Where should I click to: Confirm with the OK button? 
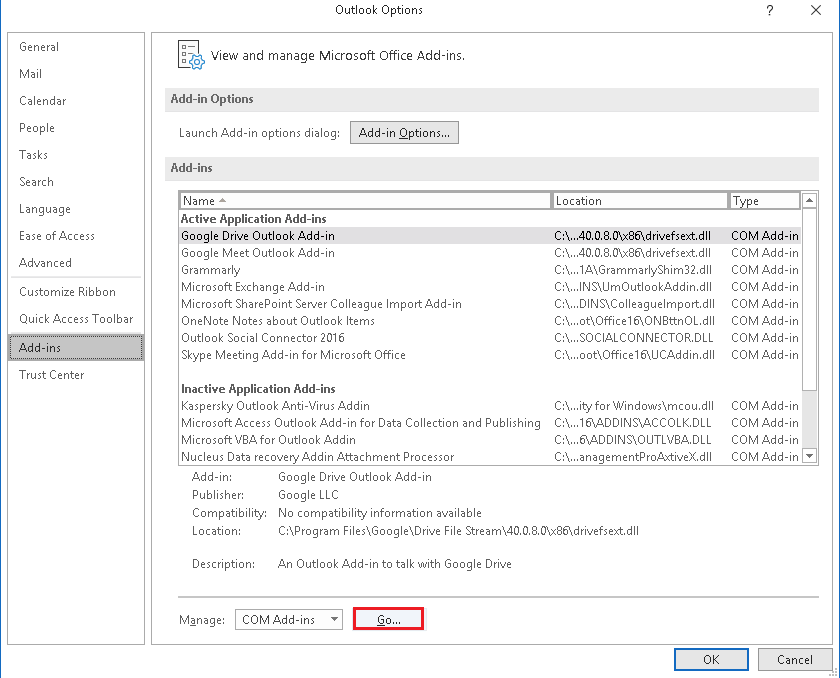(711, 660)
